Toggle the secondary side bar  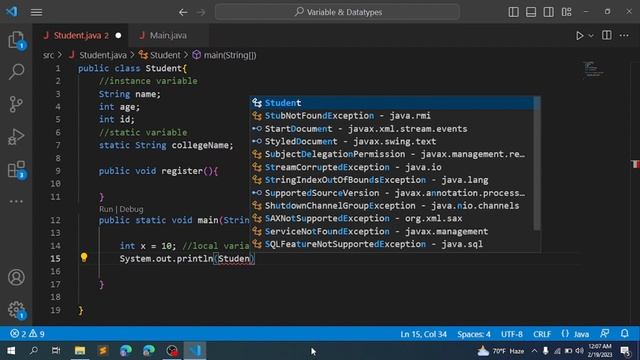pos(549,12)
